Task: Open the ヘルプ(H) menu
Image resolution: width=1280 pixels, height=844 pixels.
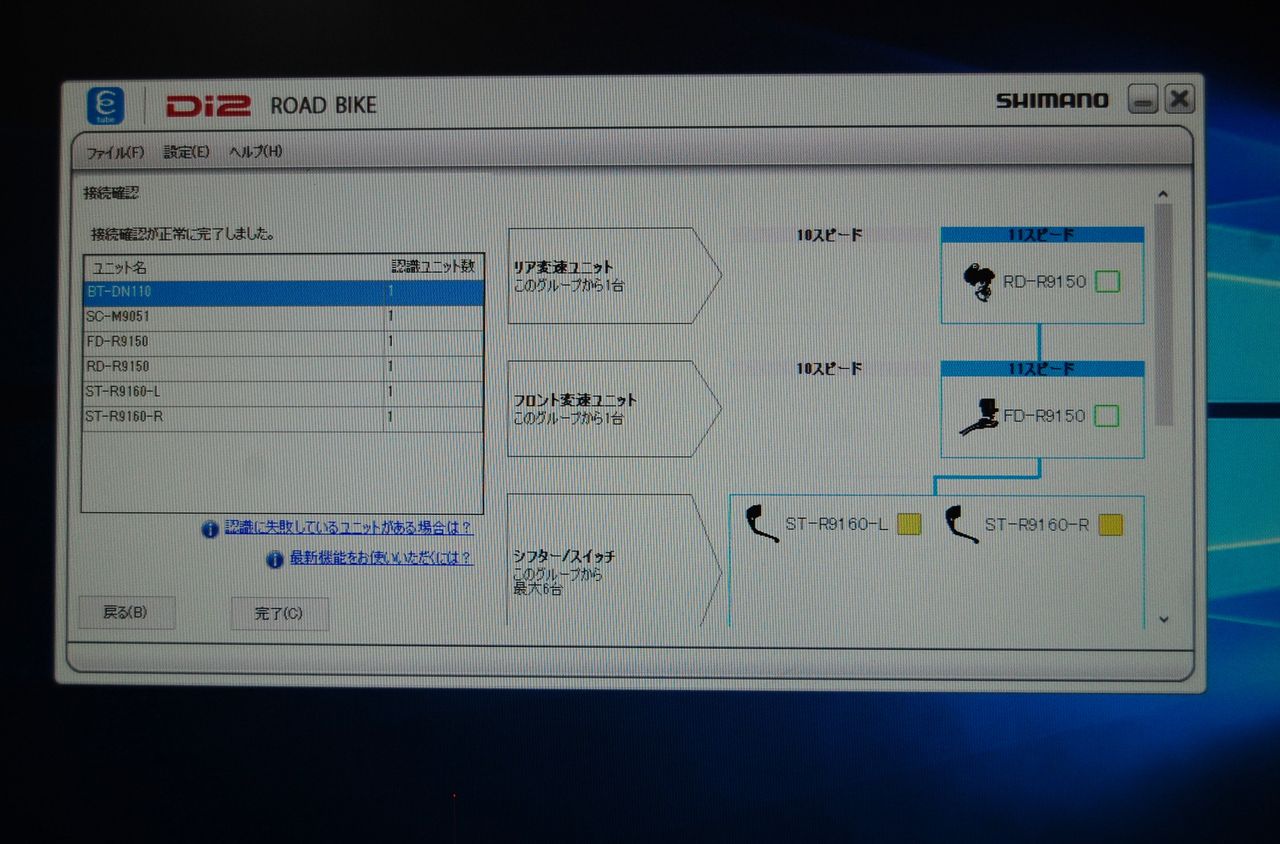Action: coord(256,151)
